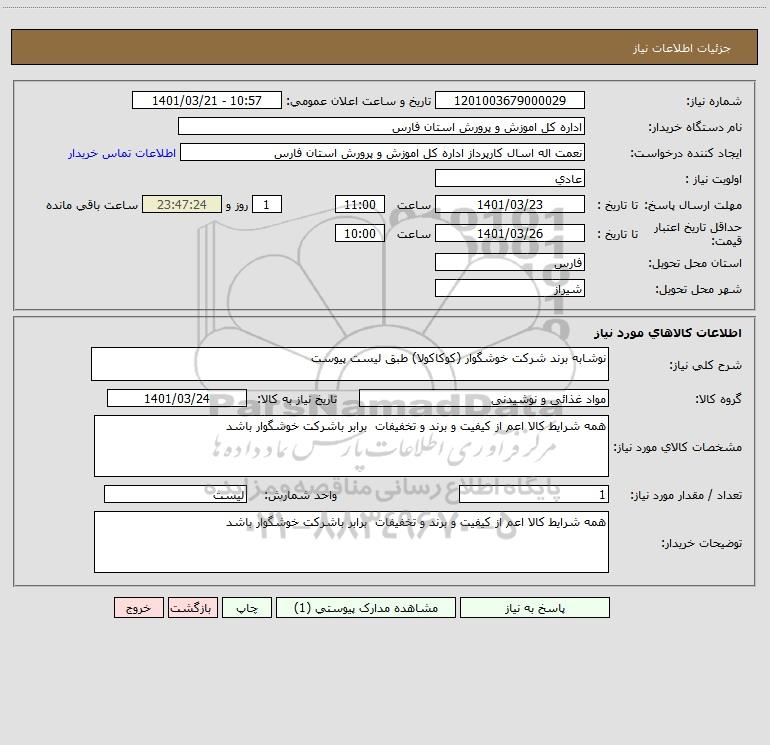Click price validity time 10:00
The width and height of the screenshot is (770, 745).
pyautogui.click(x=359, y=233)
